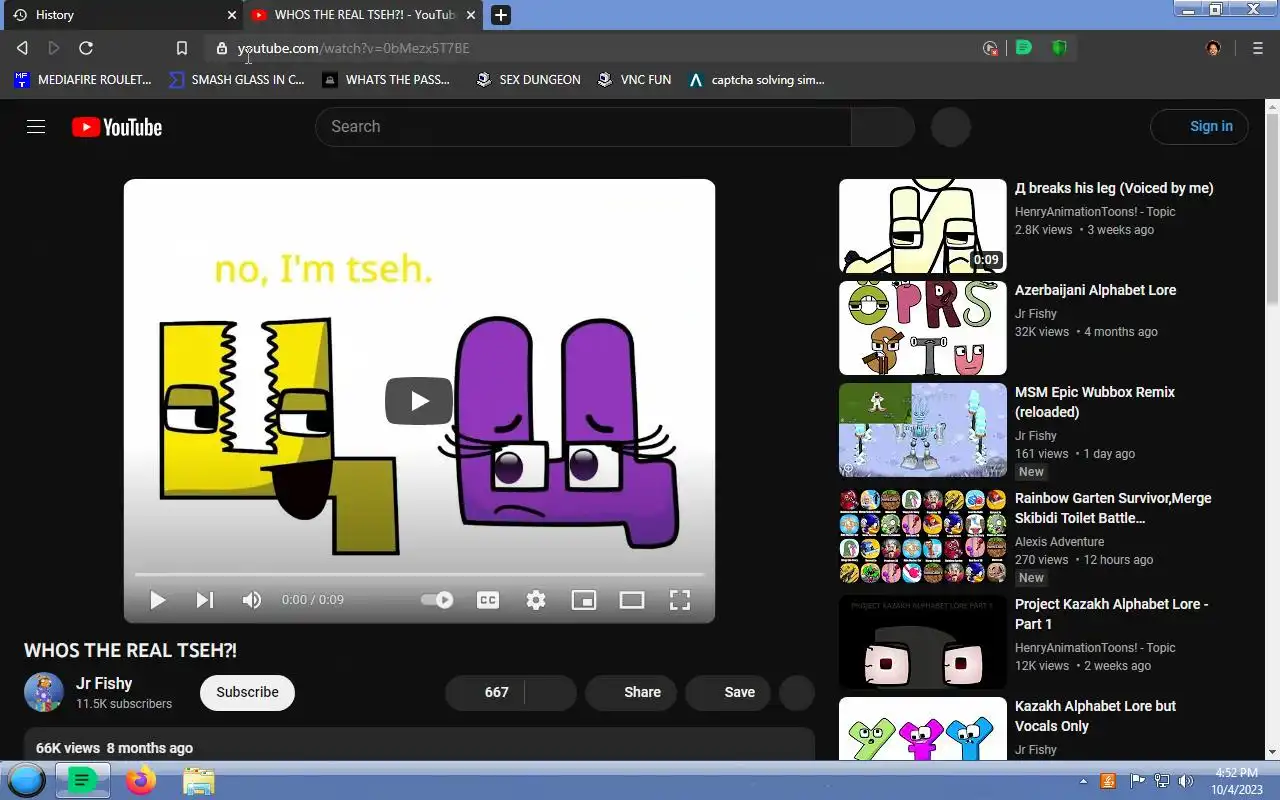Open Kazakh Alphabet Lore but Vocals Only
This screenshot has height=800, width=1280.
(x=1095, y=716)
